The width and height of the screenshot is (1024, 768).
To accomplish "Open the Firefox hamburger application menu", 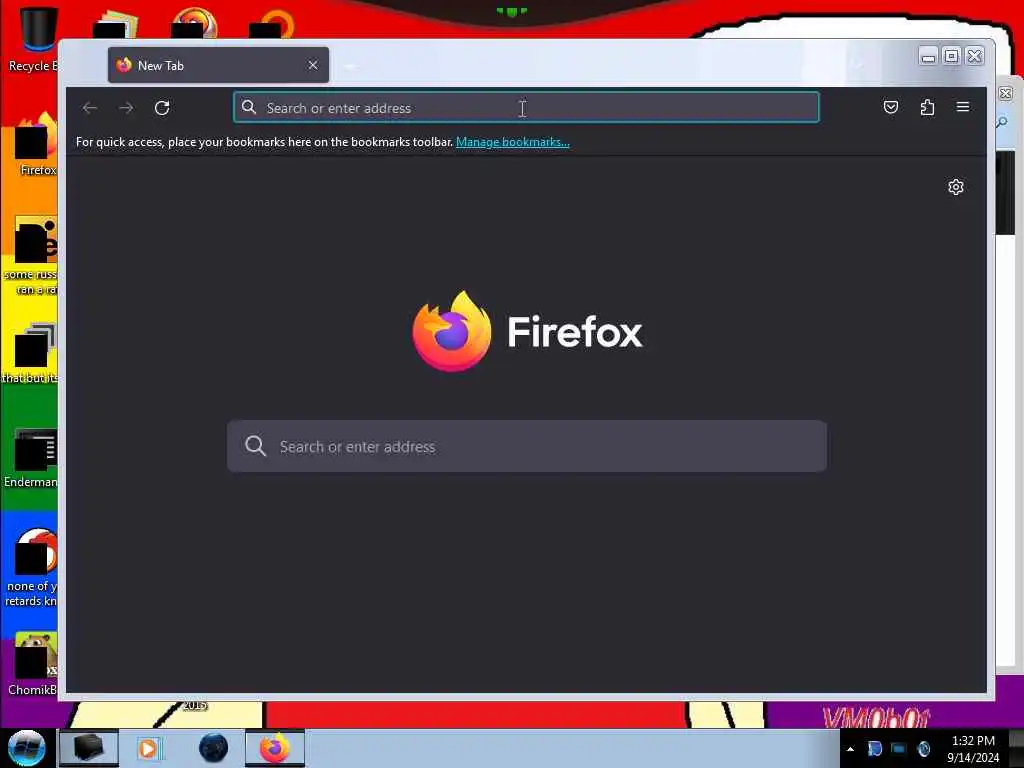I will [x=963, y=106].
